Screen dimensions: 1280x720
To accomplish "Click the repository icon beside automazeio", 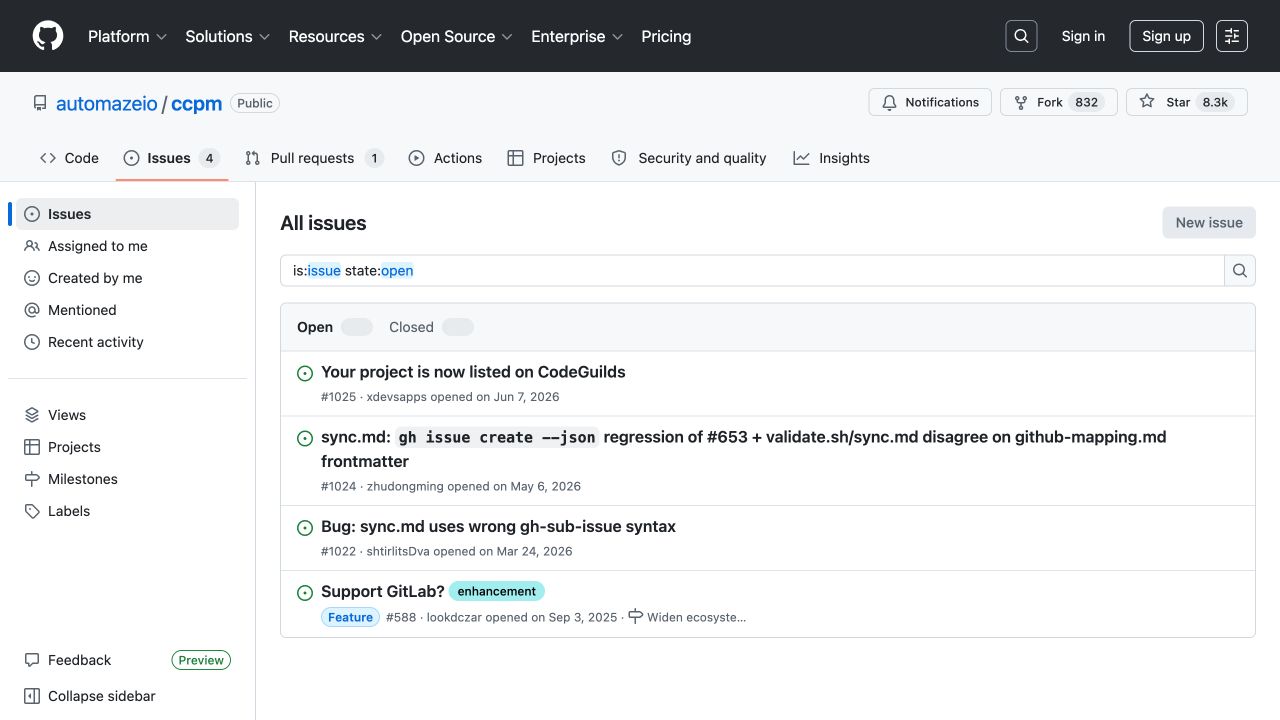I will point(40,103).
